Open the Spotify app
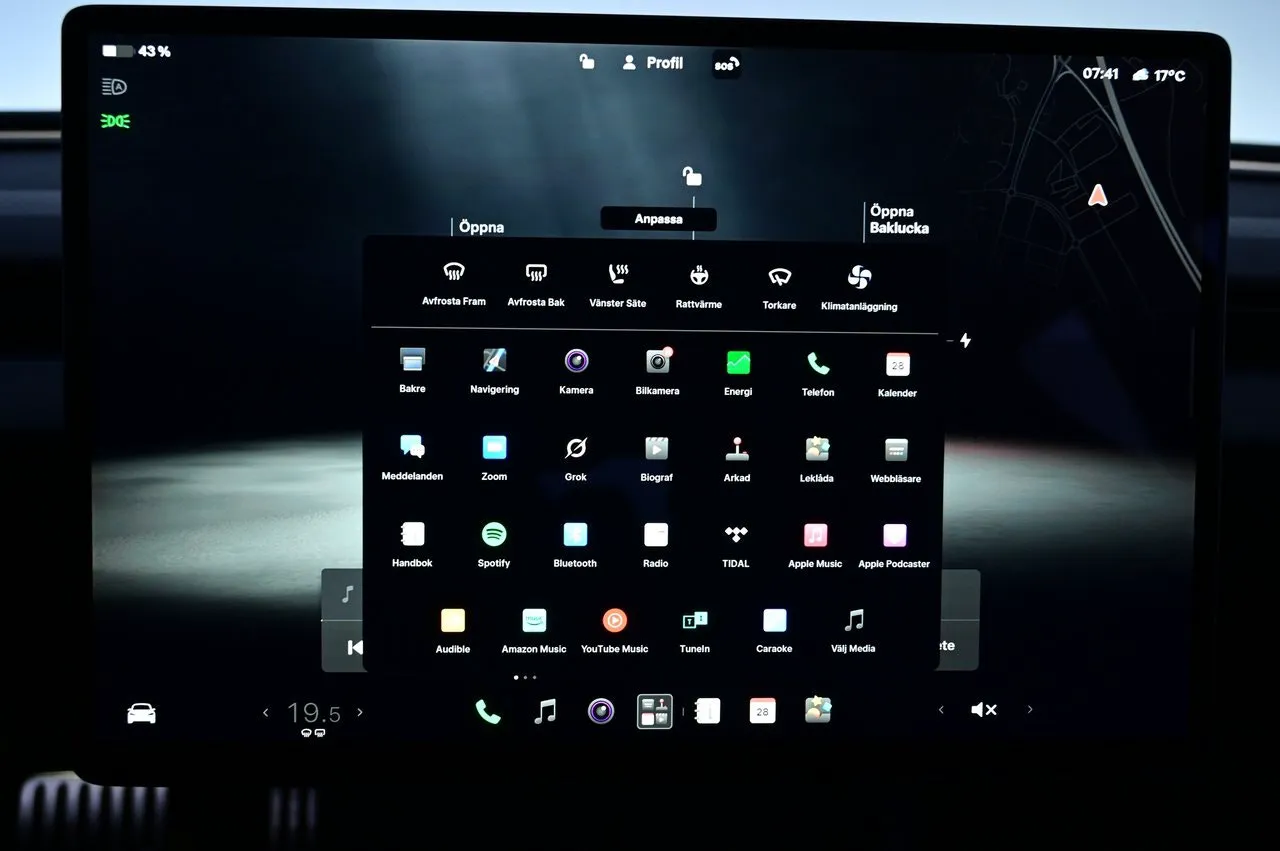 tap(494, 544)
